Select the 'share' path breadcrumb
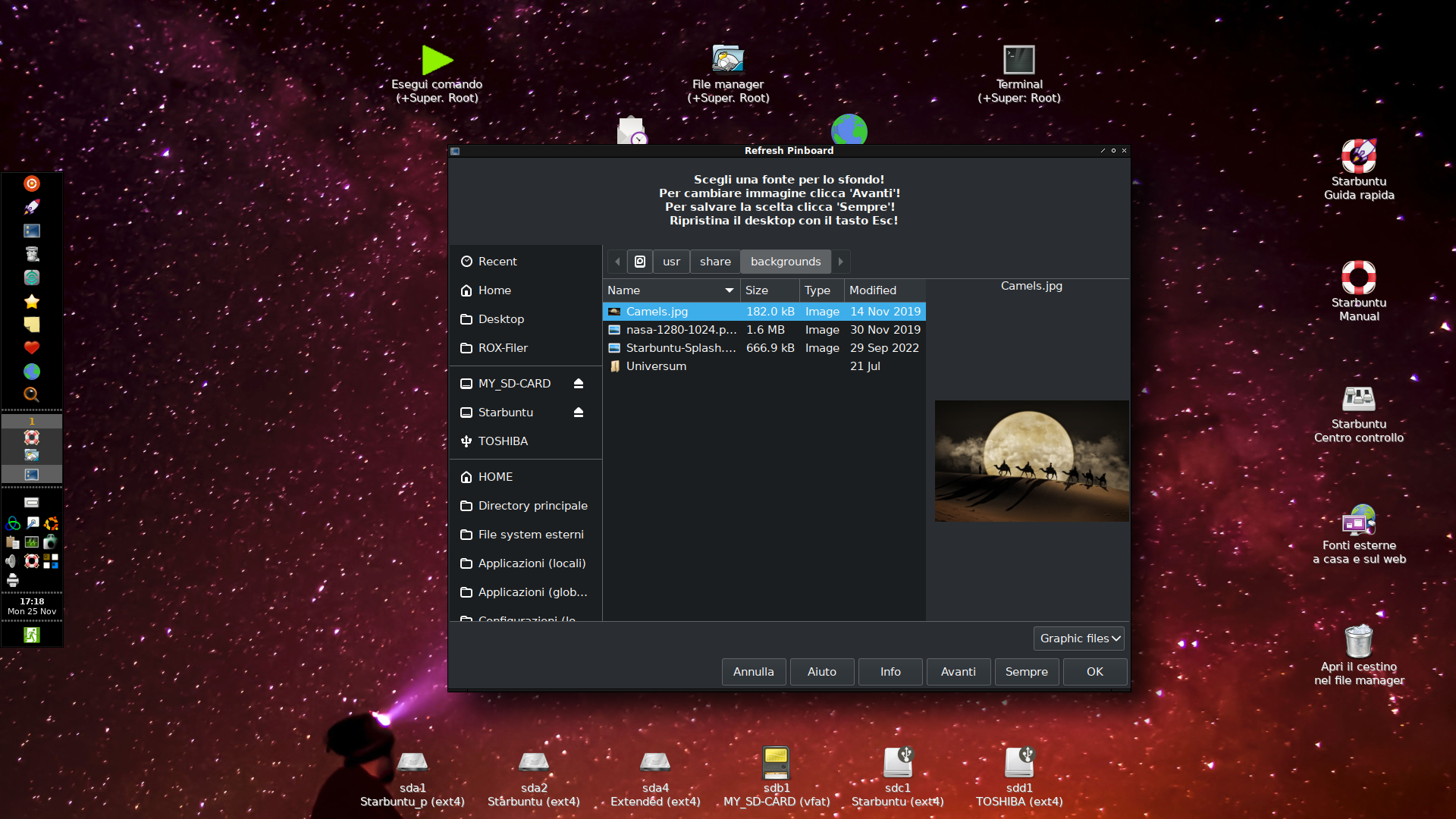The width and height of the screenshot is (1456, 819). (x=714, y=262)
